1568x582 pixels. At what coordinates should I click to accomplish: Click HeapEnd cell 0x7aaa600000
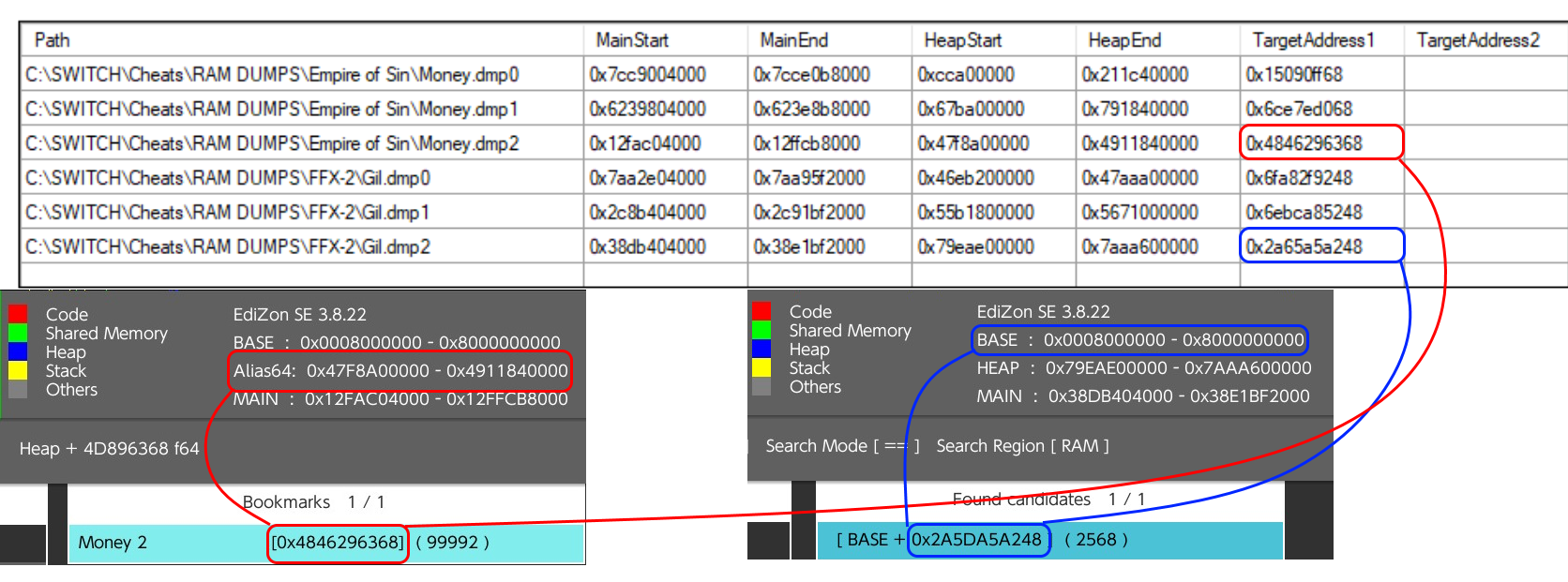tap(1157, 246)
